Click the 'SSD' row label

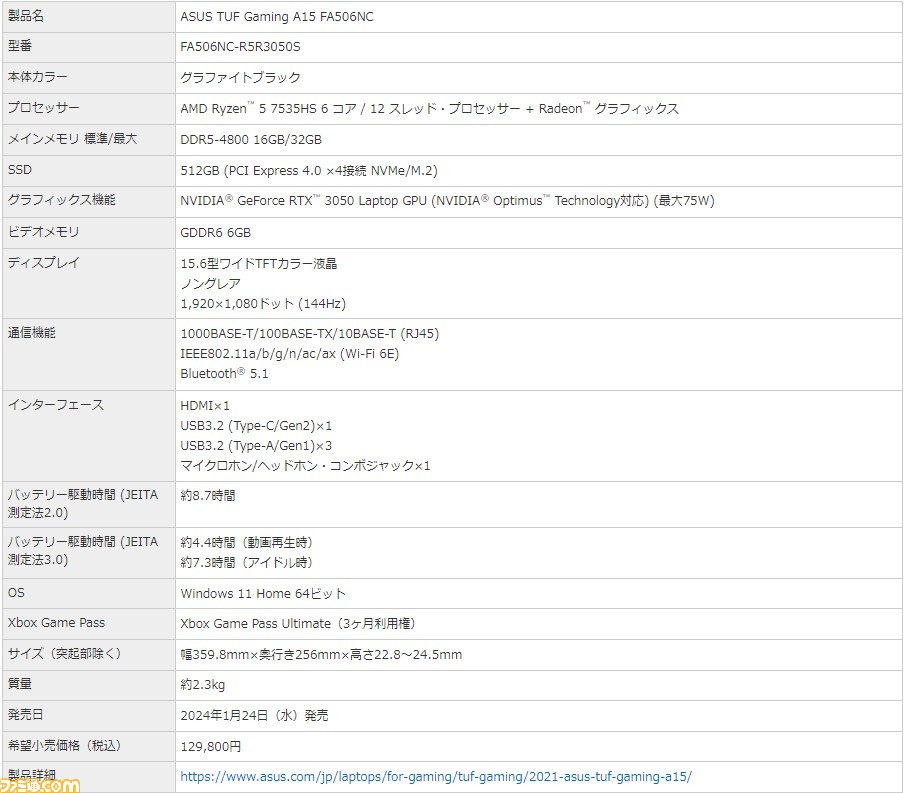pyautogui.click(x=20, y=170)
